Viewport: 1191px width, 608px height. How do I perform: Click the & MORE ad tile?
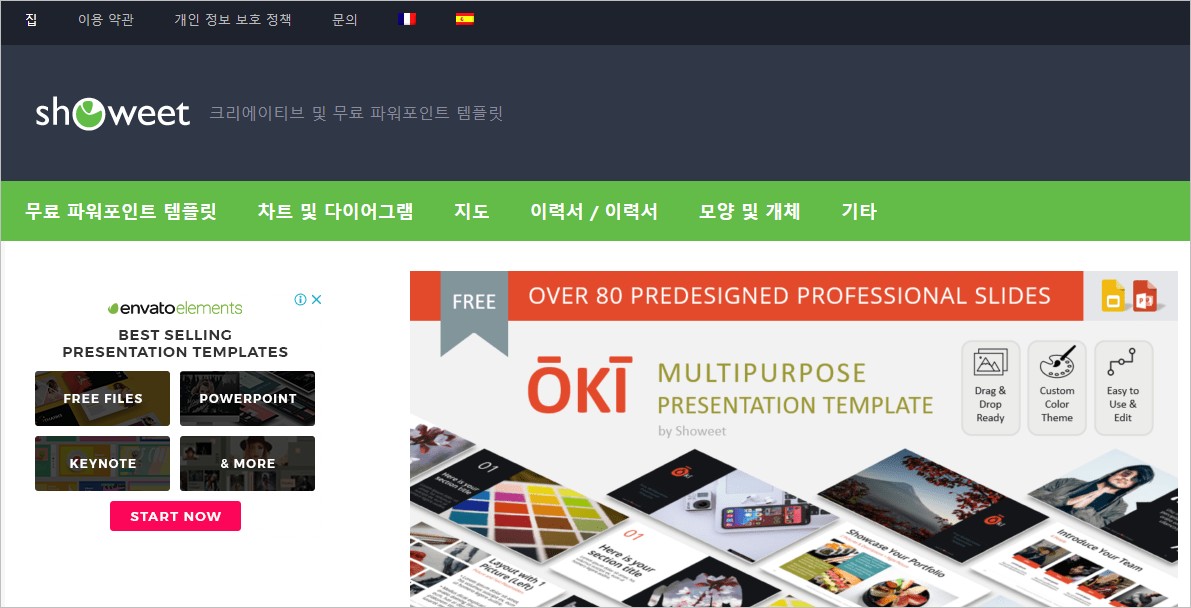point(248,464)
